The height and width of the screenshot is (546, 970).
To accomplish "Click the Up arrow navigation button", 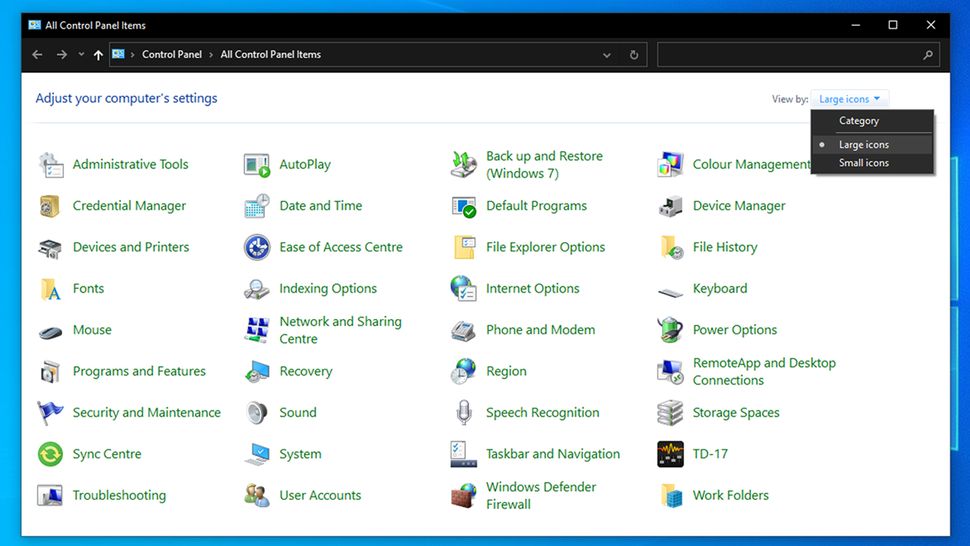I will coord(98,55).
